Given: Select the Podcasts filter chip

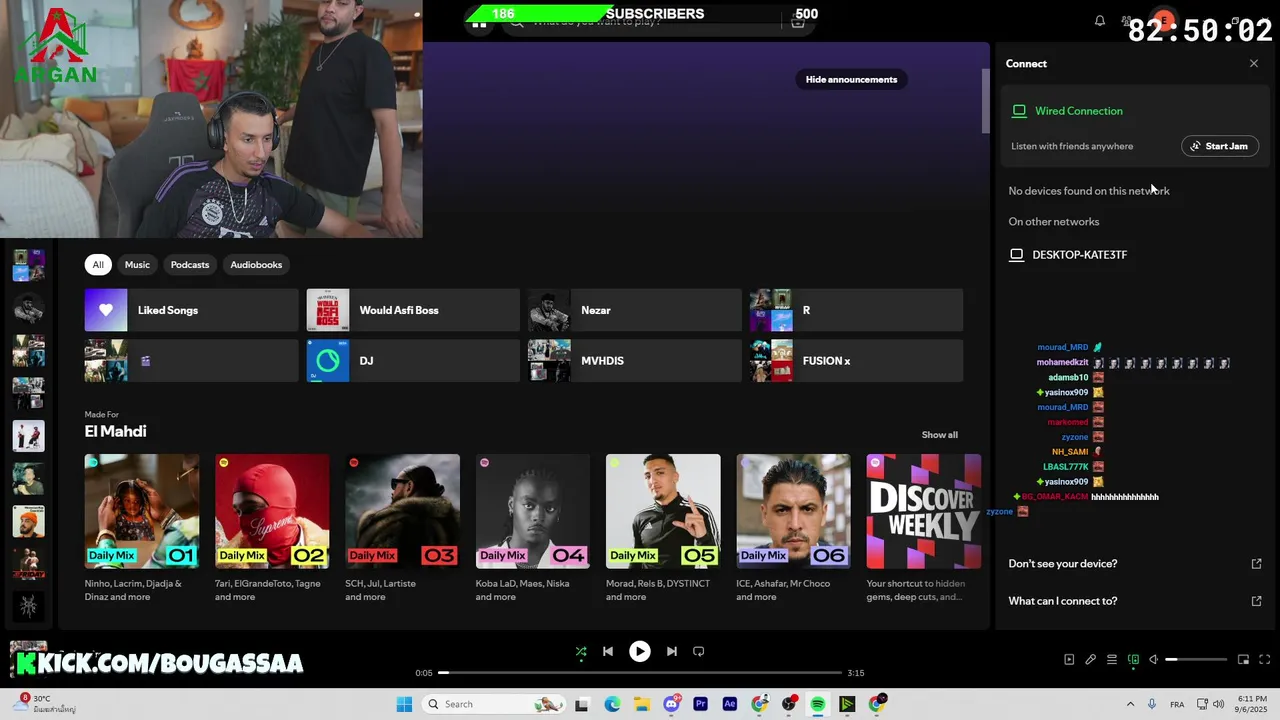Looking at the screenshot, I should coord(190,265).
